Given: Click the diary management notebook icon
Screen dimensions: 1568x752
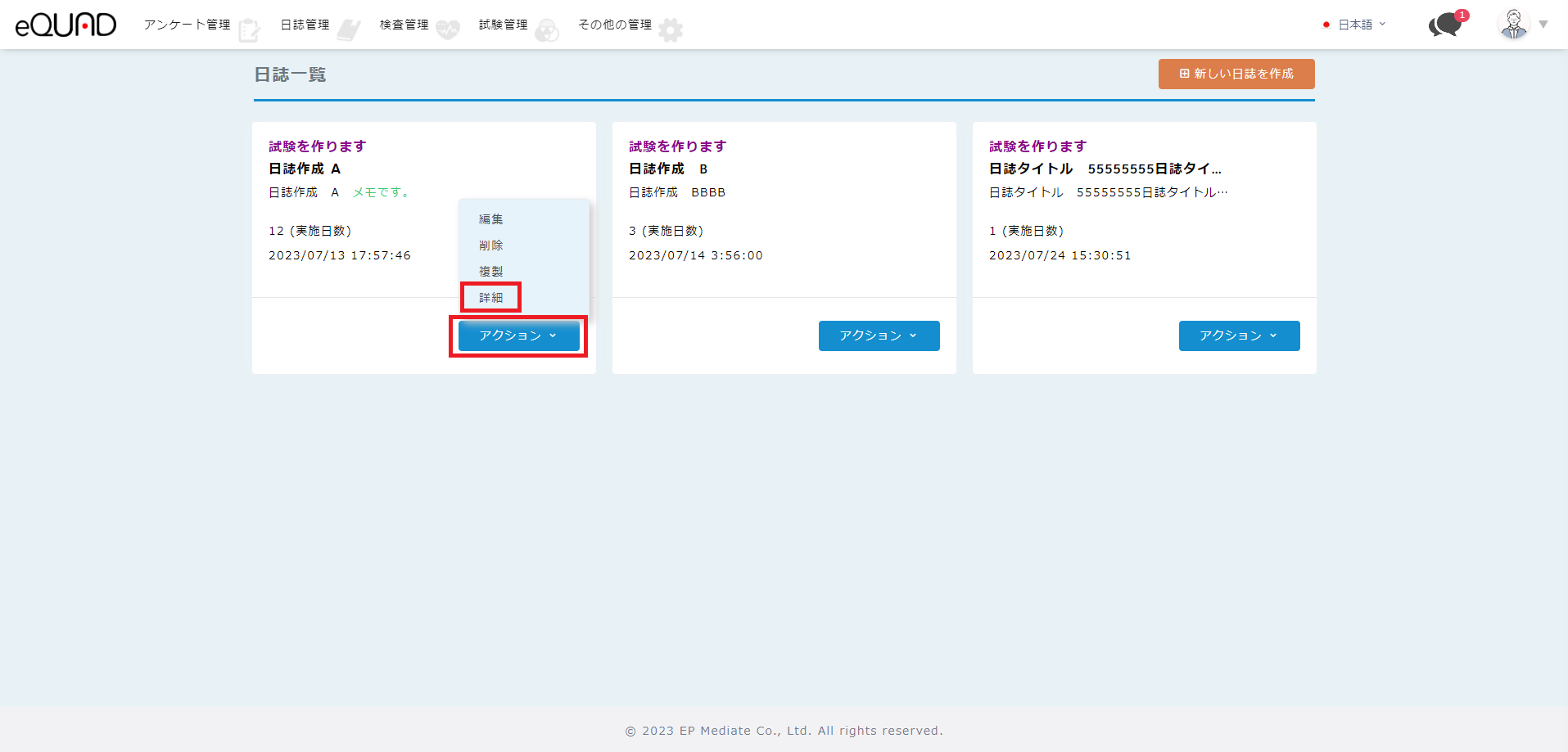Looking at the screenshot, I should click(x=348, y=30).
